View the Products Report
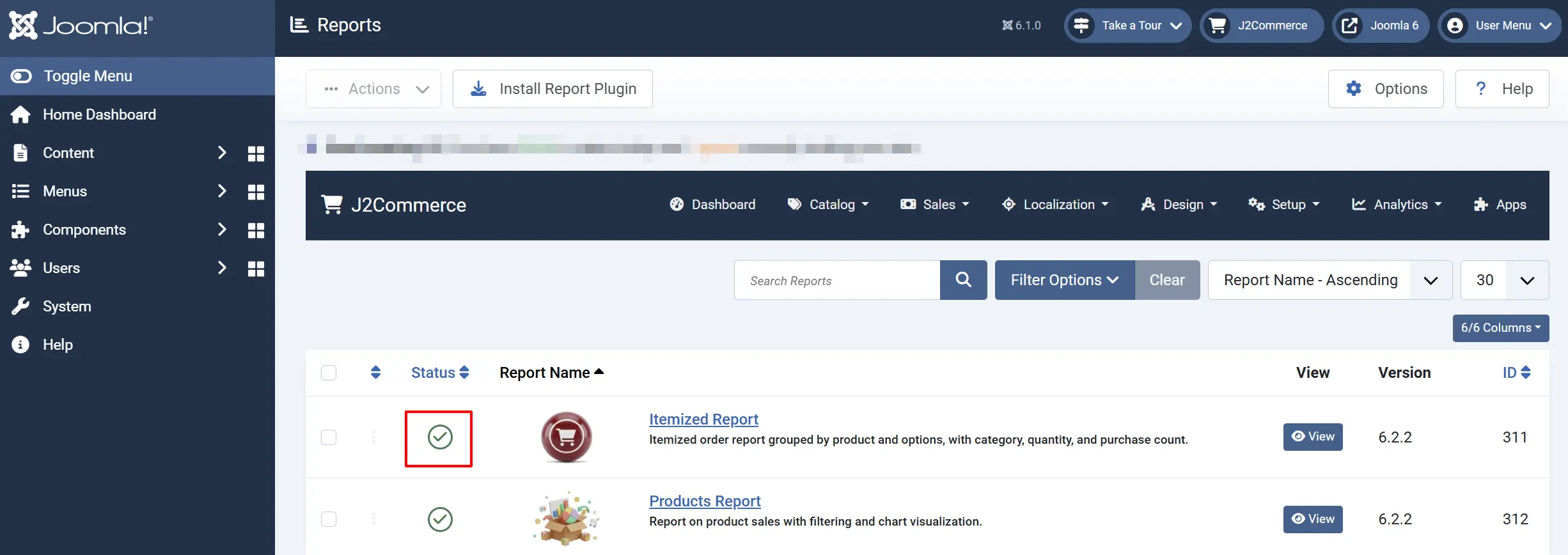Image resolution: width=1568 pixels, height=555 pixels. click(x=1313, y=519)
